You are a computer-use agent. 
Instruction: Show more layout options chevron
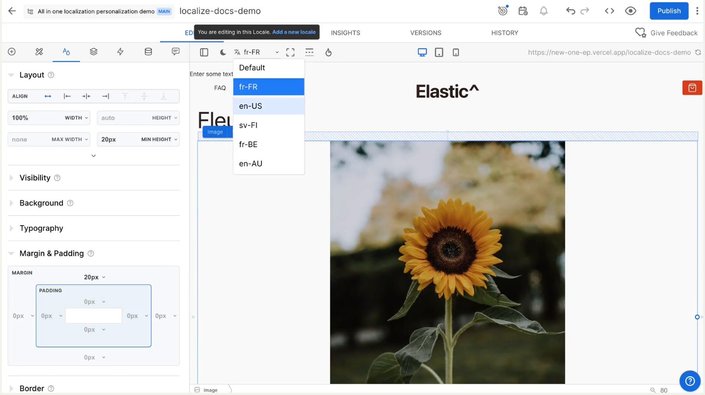click(94, 155)
